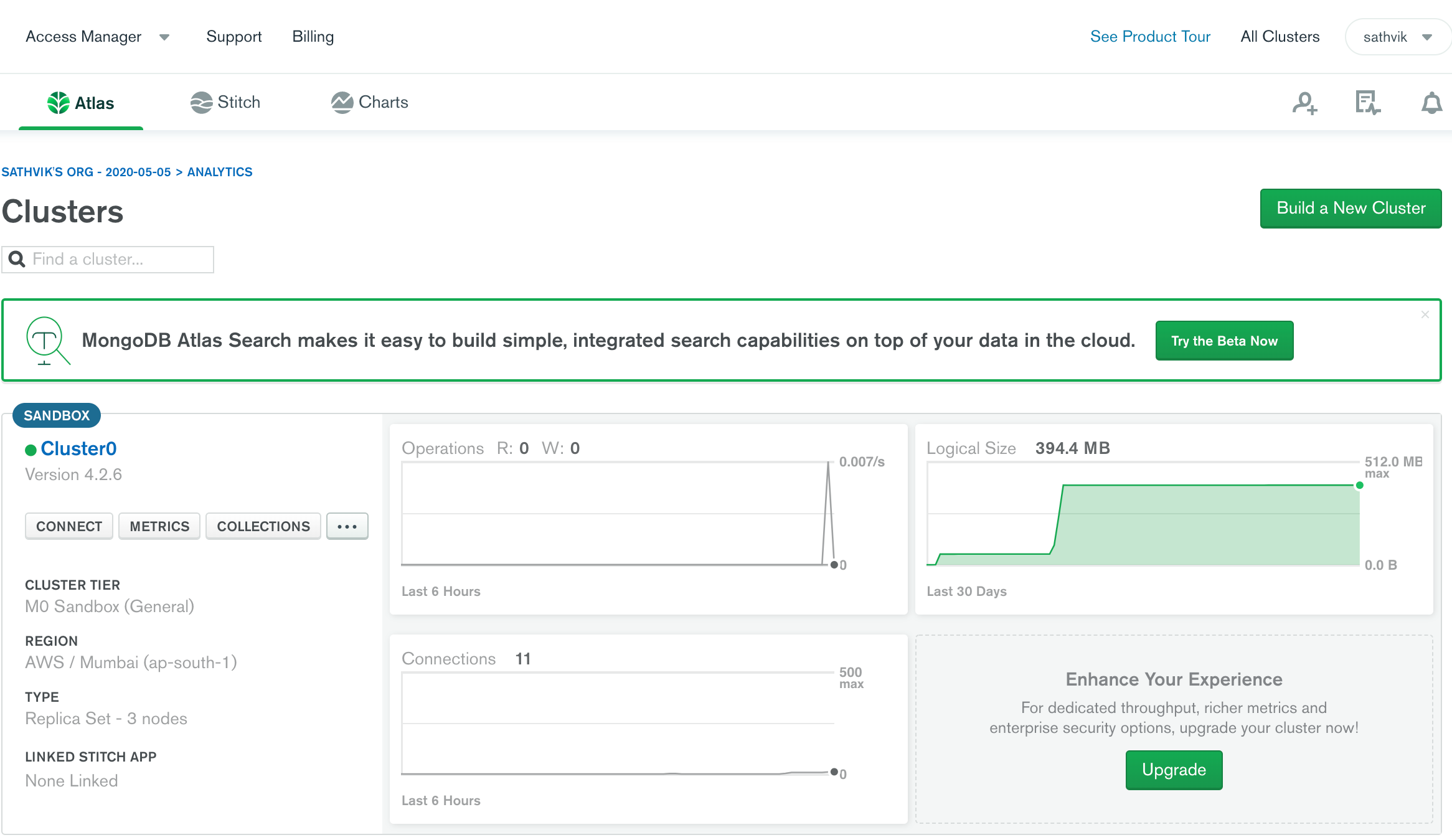
Task: Expand the chevron next to Access Manager
Action: [164, 37]
